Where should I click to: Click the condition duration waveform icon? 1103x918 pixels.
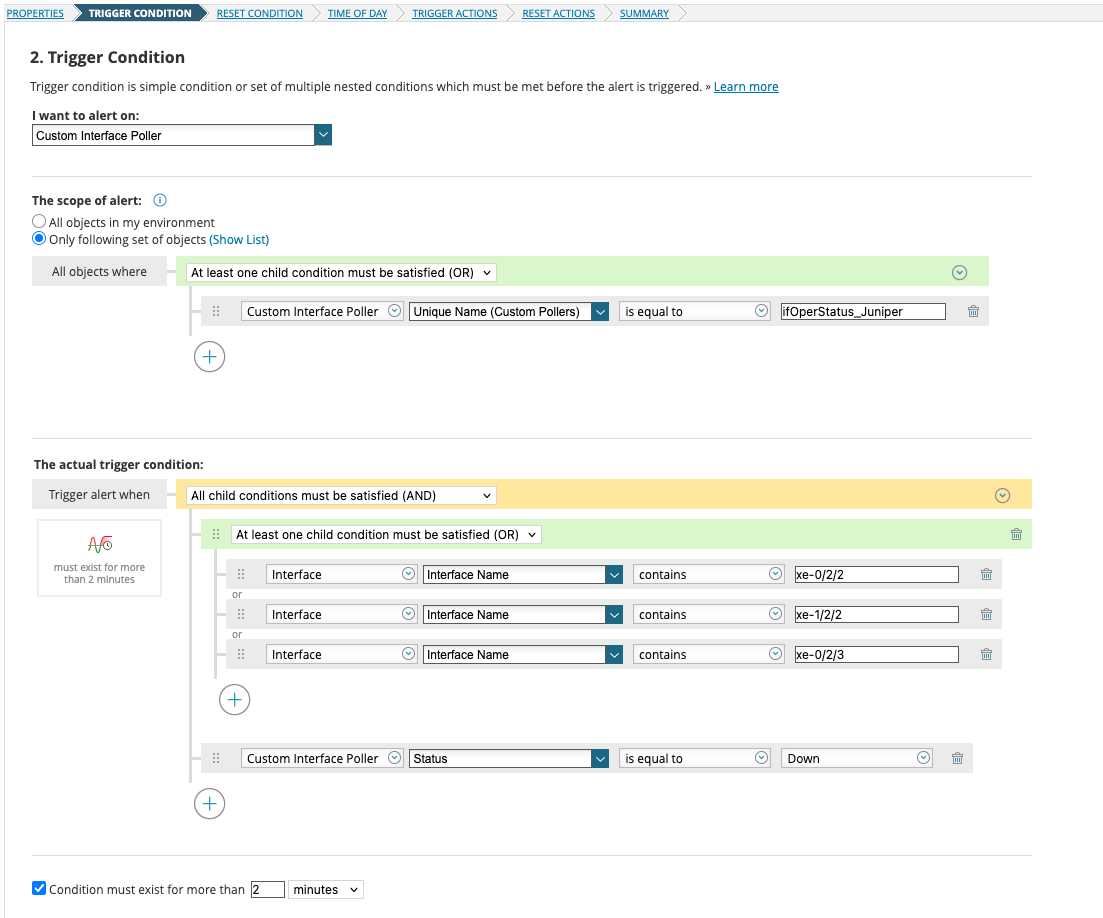pos(99,544)
